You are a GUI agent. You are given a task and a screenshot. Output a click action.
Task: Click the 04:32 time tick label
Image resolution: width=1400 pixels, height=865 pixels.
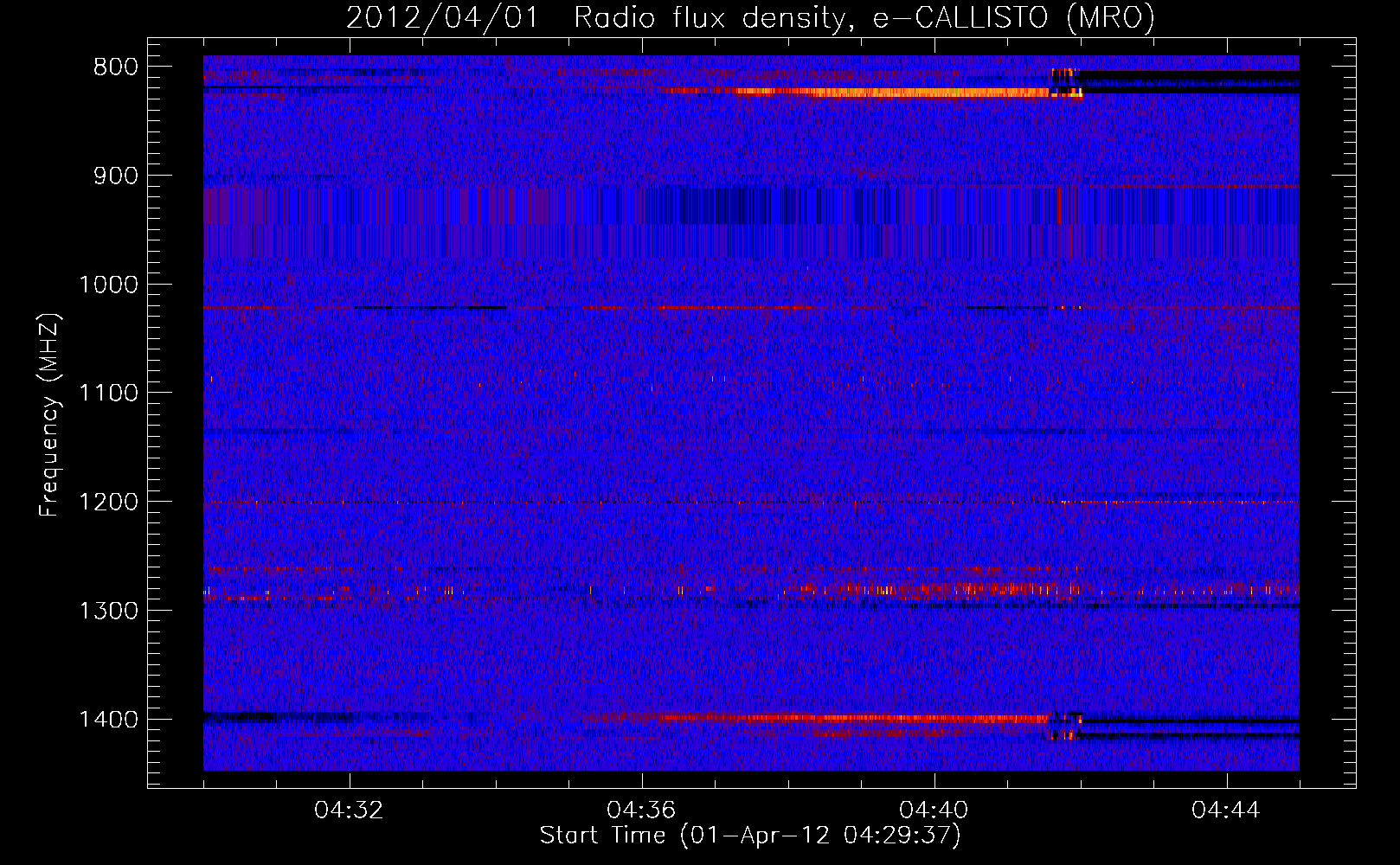[x=349, y=811]
